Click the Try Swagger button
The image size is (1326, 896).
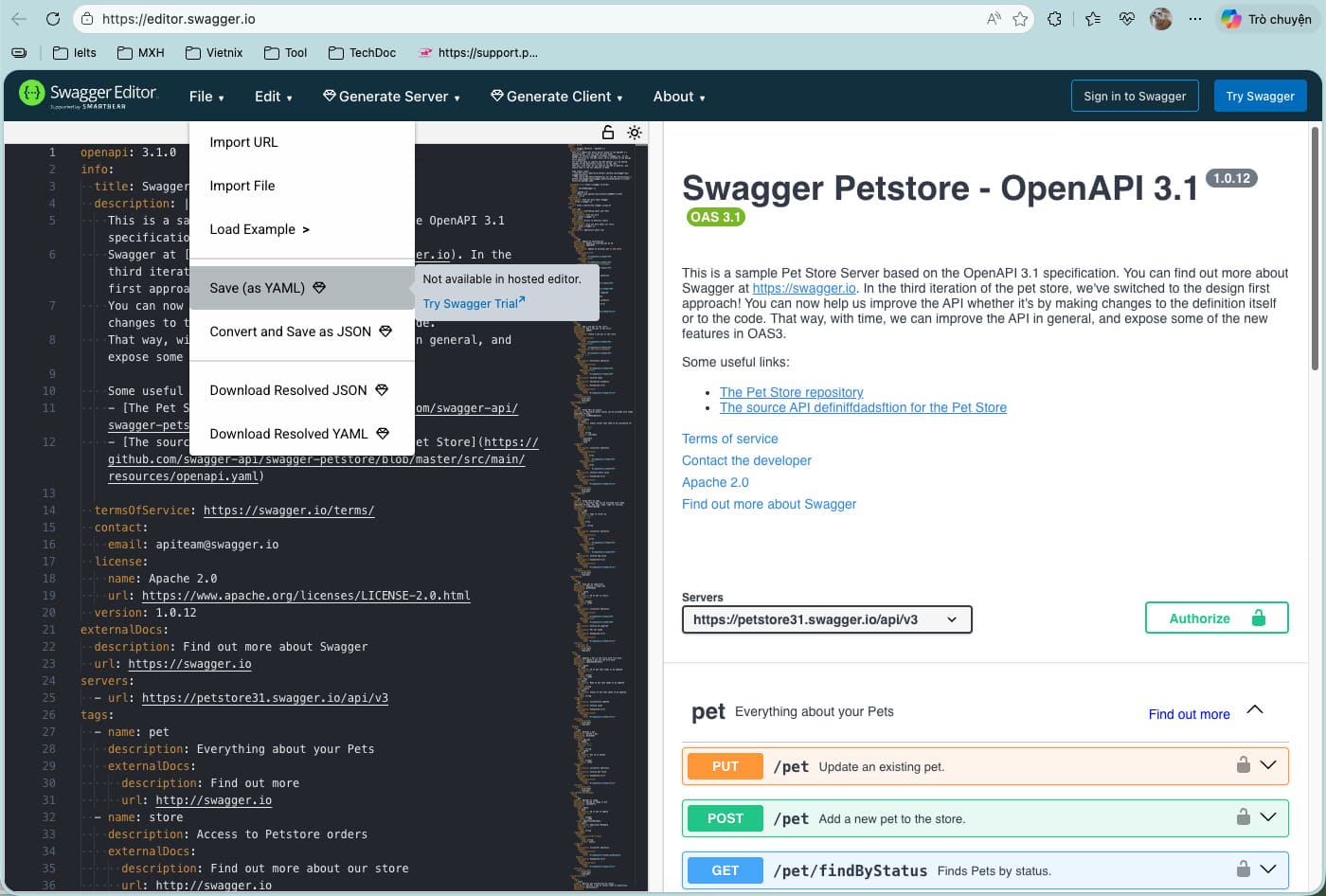(x=1260, y=96)
